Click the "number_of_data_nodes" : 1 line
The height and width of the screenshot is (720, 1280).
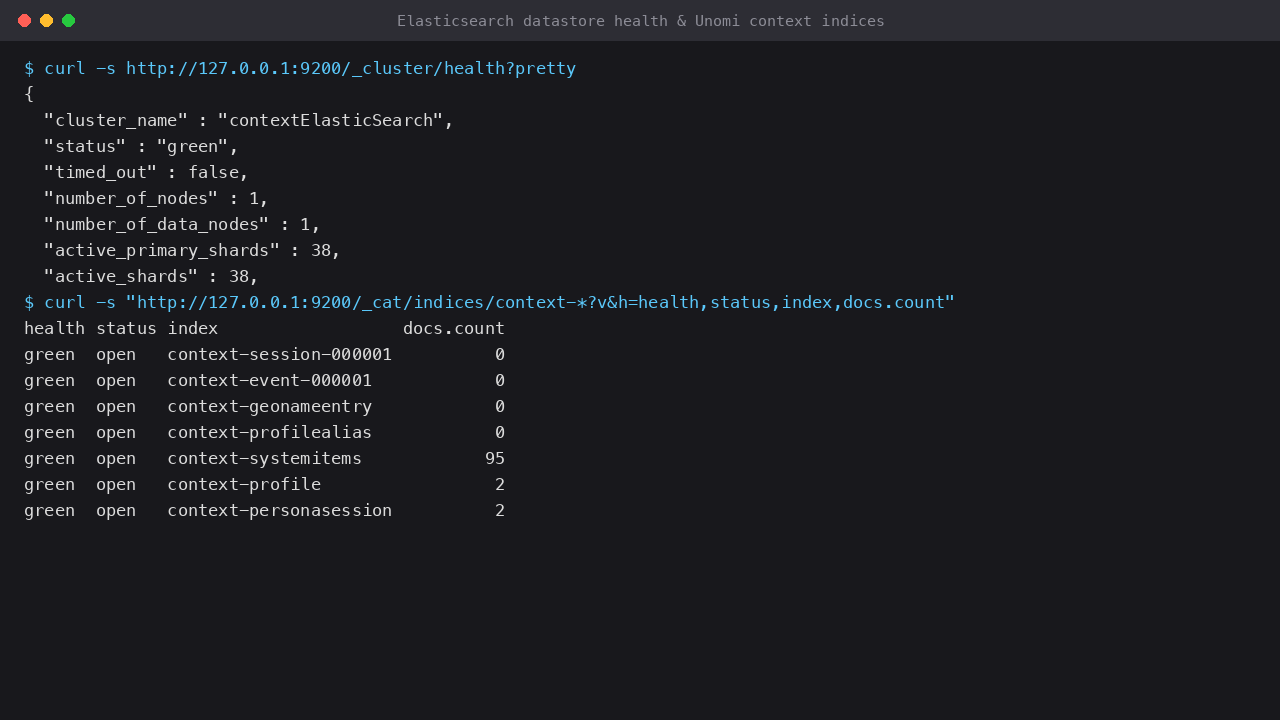(x=182, y=224)
